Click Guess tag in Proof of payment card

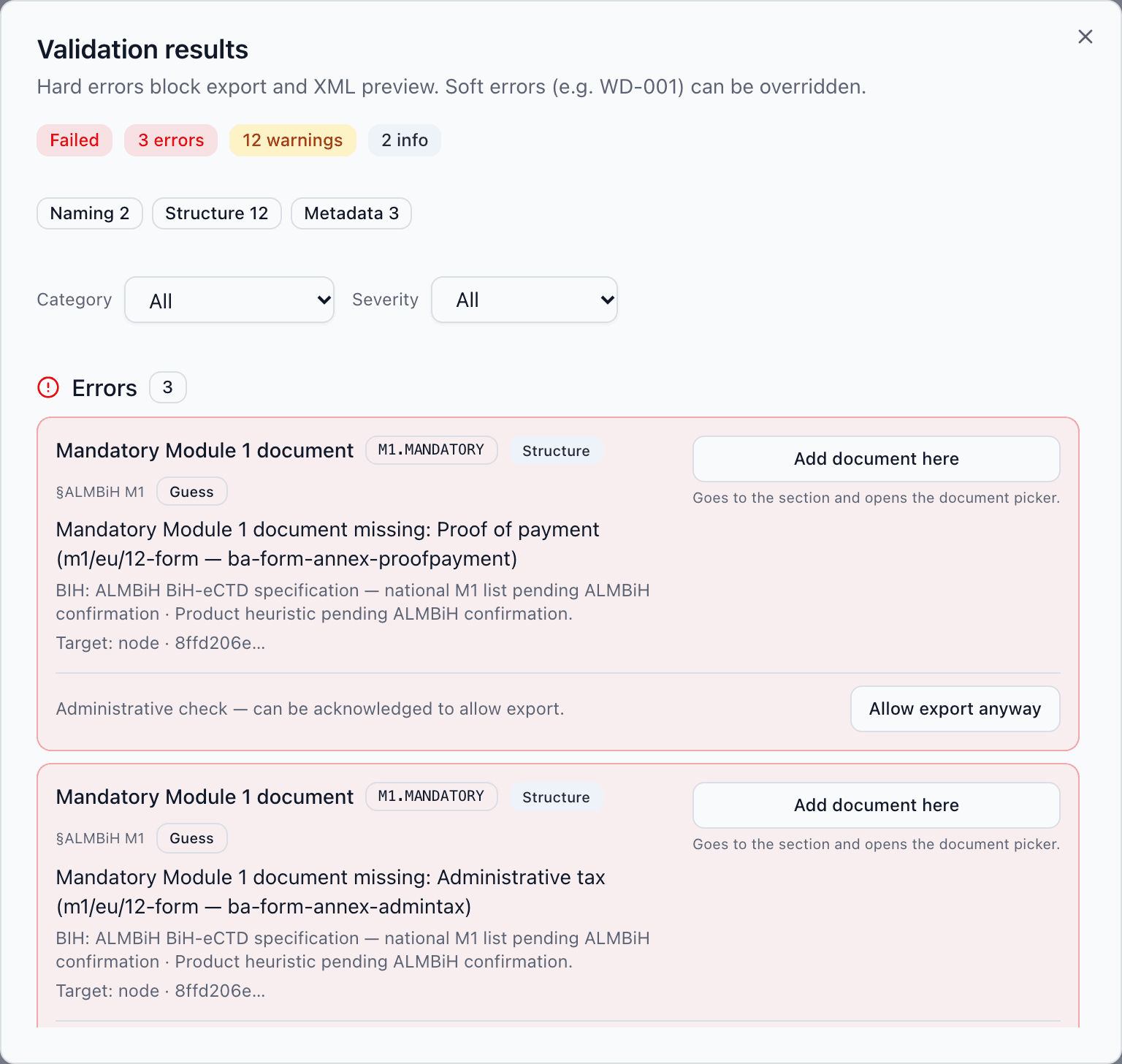192,492
